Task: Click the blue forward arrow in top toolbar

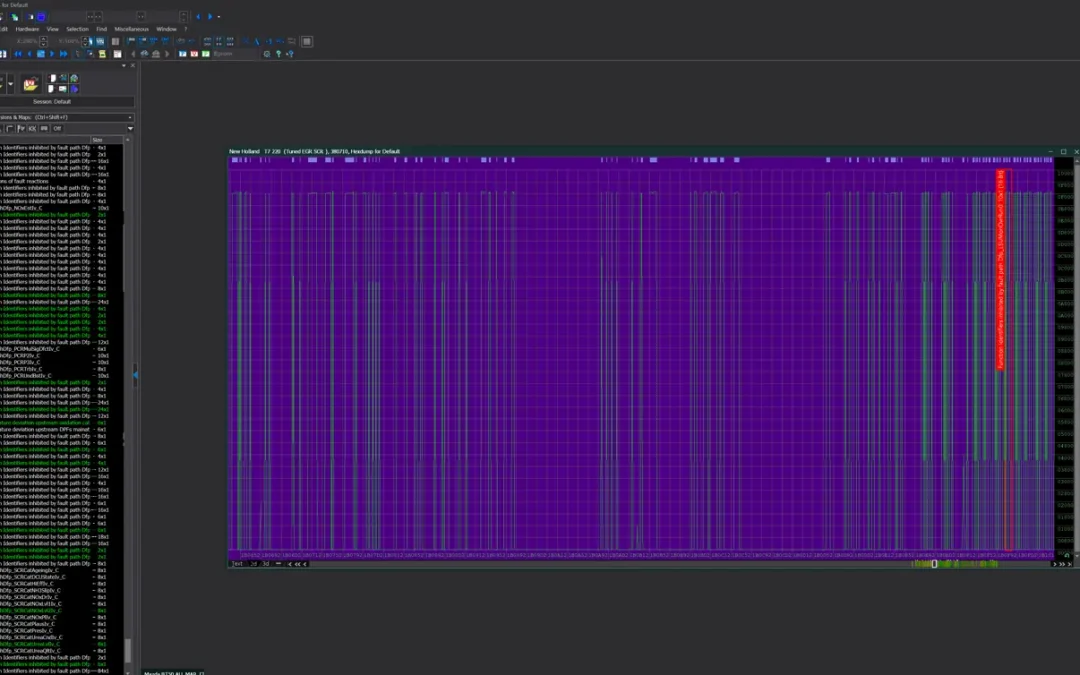Action: (210, 17)
